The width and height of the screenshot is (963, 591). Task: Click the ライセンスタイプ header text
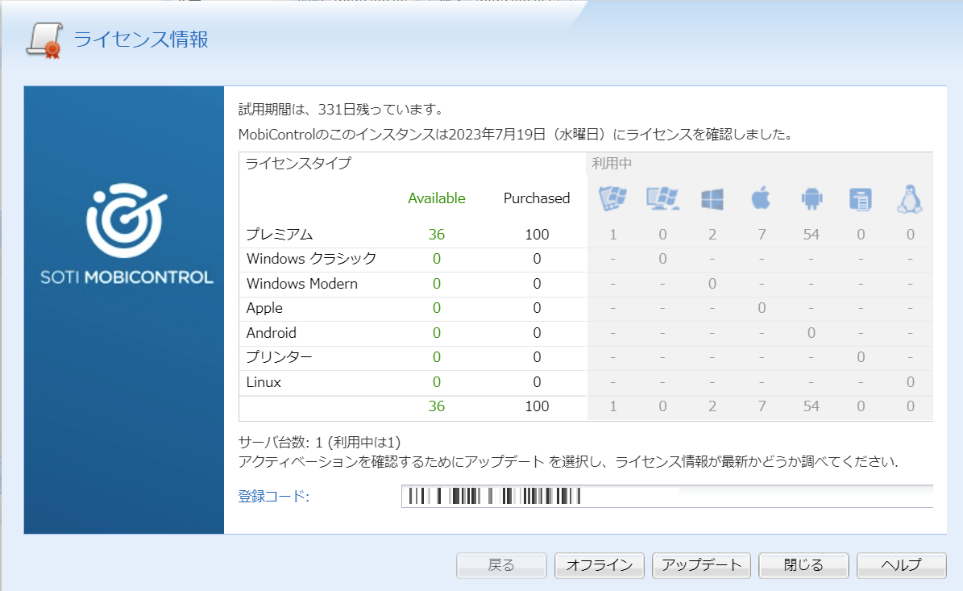click(x=298, y=163)
